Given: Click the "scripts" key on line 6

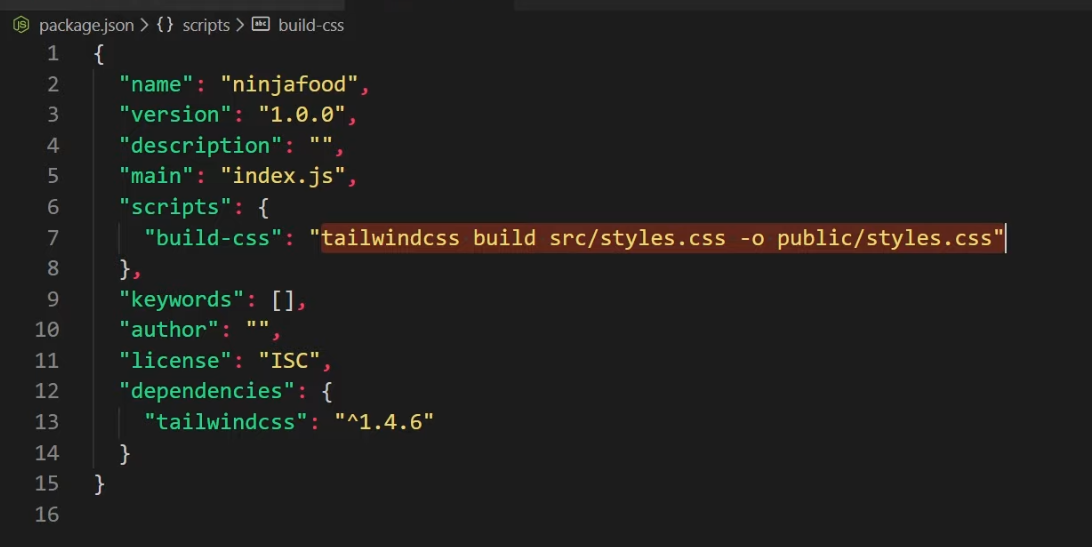Looking at the screenshot, I should click(176, 207).
